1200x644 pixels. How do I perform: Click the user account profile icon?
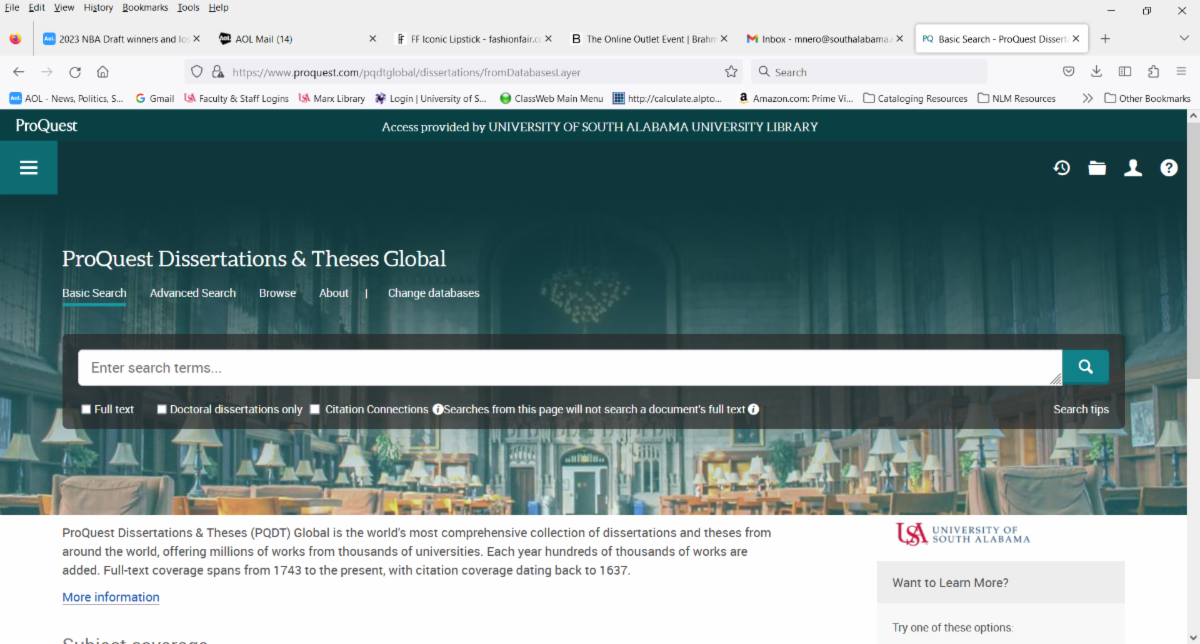tap(1133, 168)
